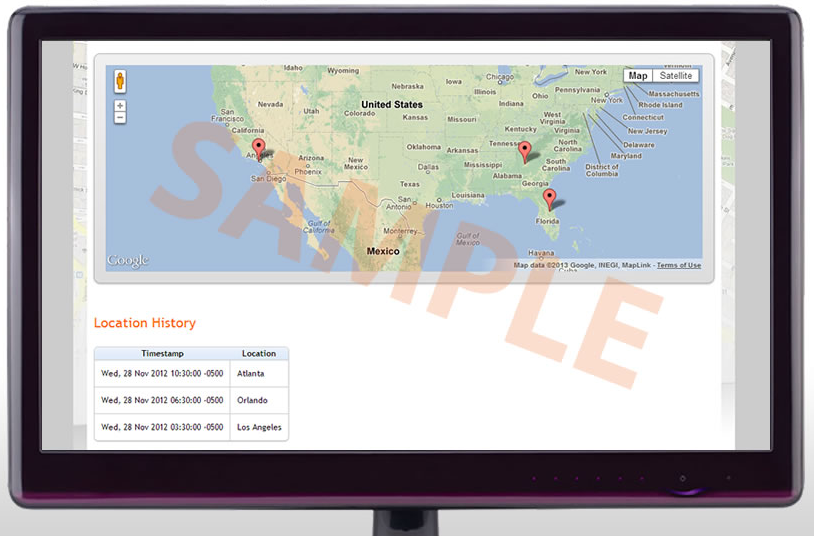Zoom in with the plus button
Screen dimensions: 814x536
tap(120, 106)
